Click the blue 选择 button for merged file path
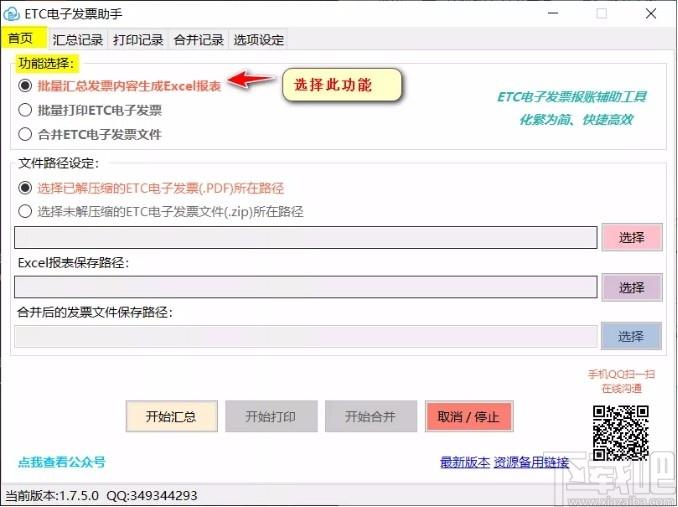678x507 pixels. point(631,336)
